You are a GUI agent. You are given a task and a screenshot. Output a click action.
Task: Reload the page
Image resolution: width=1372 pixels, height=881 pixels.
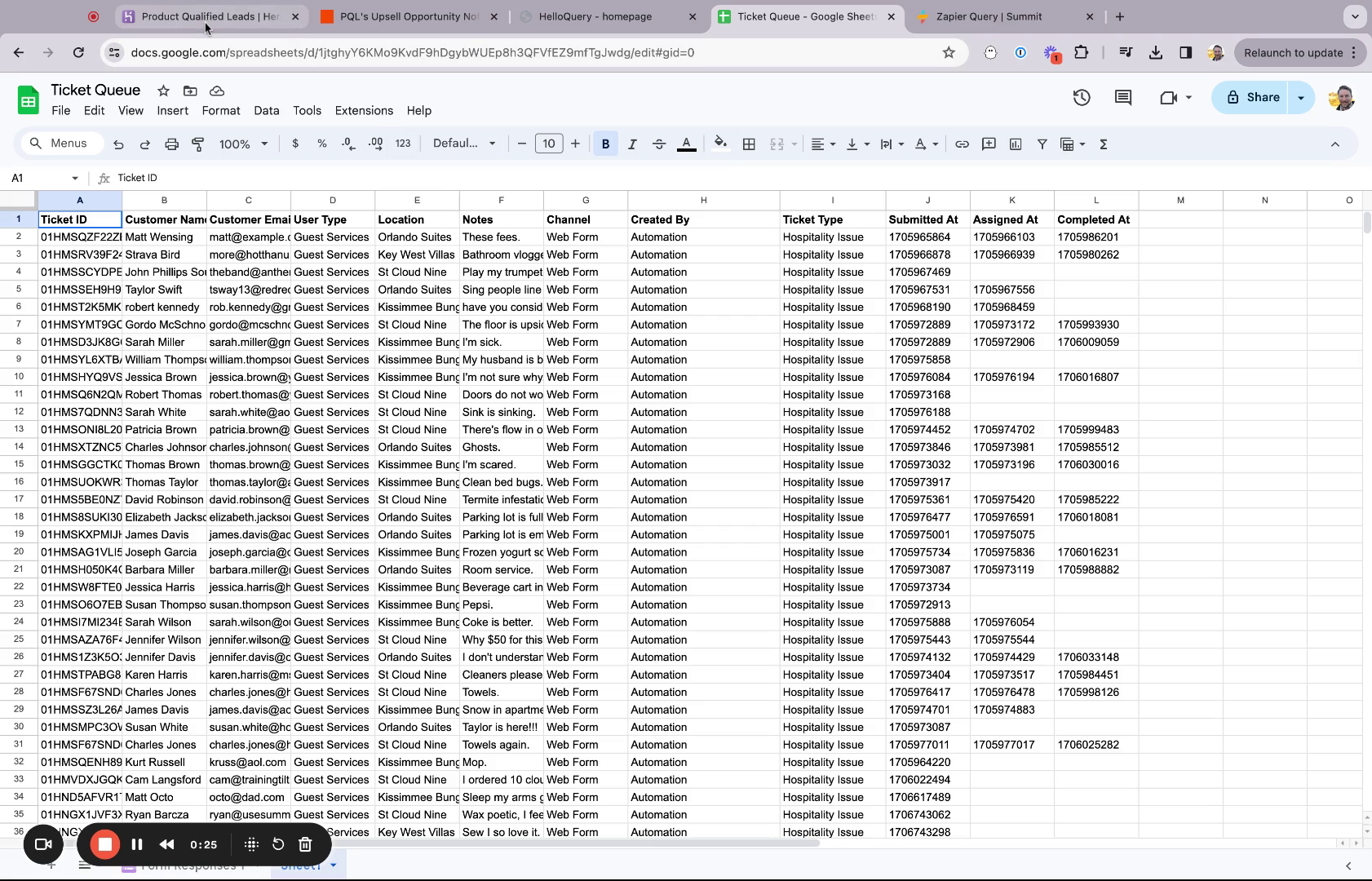pos(78,53)
